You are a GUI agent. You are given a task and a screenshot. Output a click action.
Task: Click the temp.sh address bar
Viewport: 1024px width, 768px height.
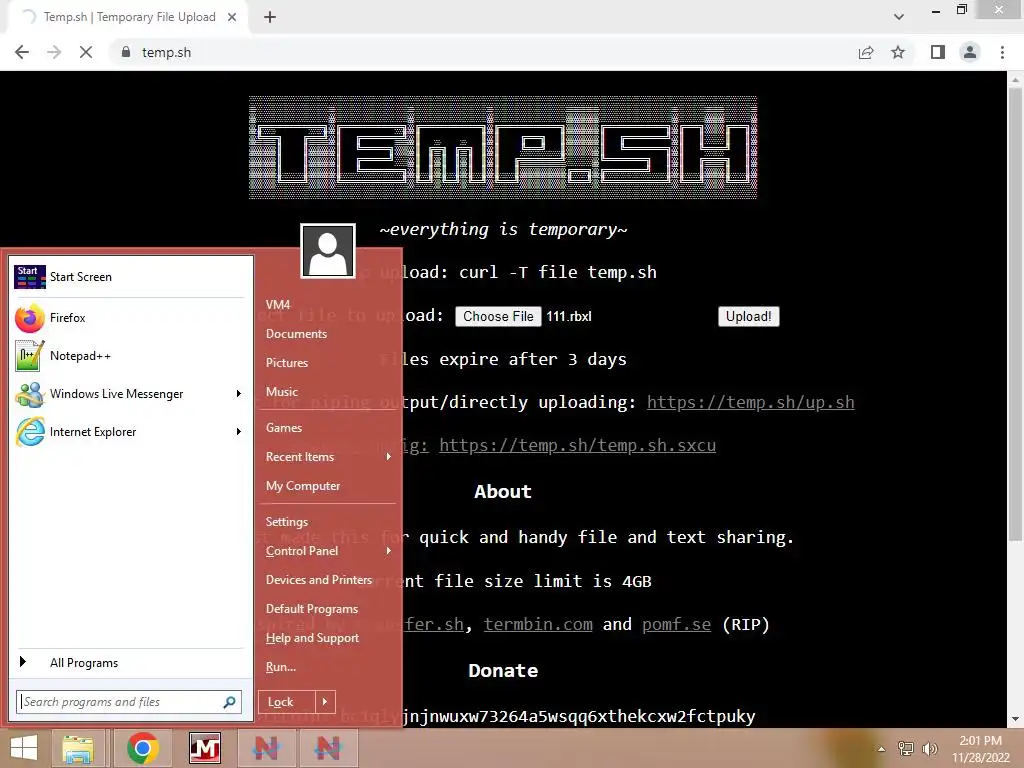click(x=482, y=52)
